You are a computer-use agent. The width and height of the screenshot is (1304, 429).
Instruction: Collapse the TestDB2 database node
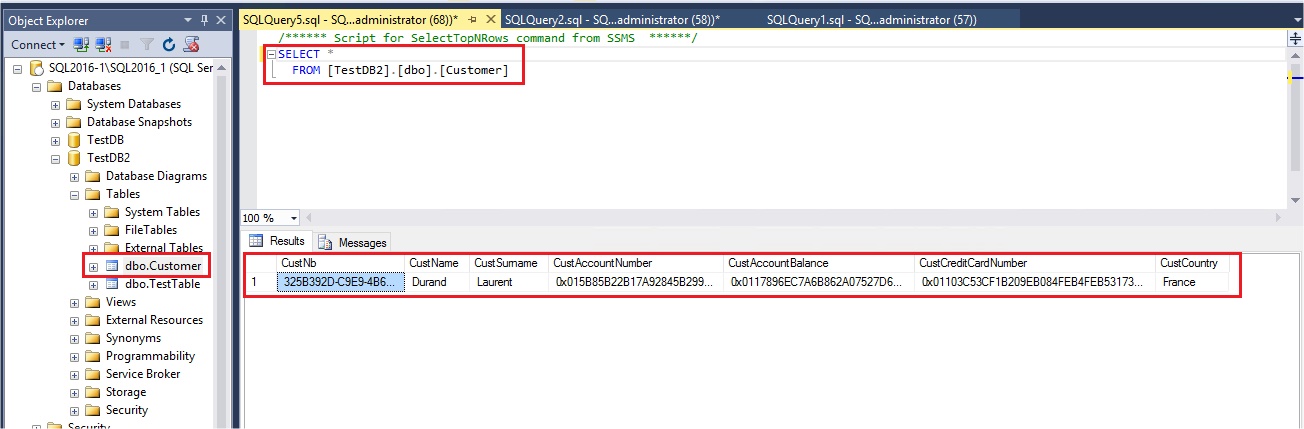56,158
